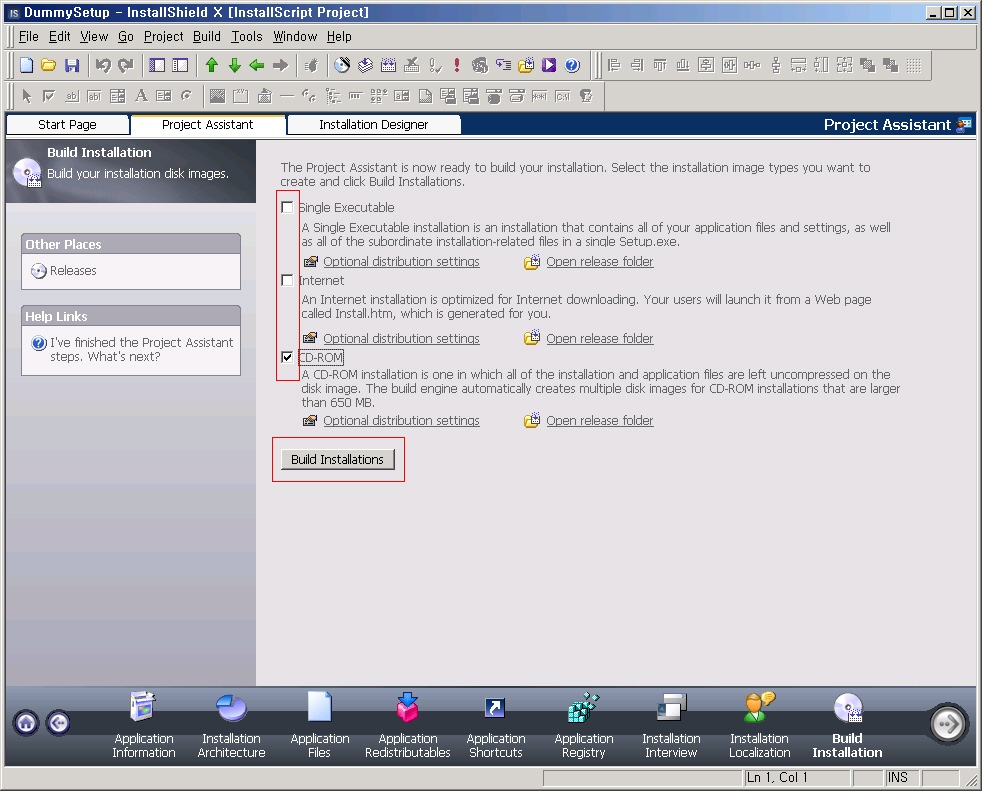This screenshot has width=982, height=791.
Task: Click the green left arrow toolbar icon
Action: pyautogui.click(x=257, y=65)
